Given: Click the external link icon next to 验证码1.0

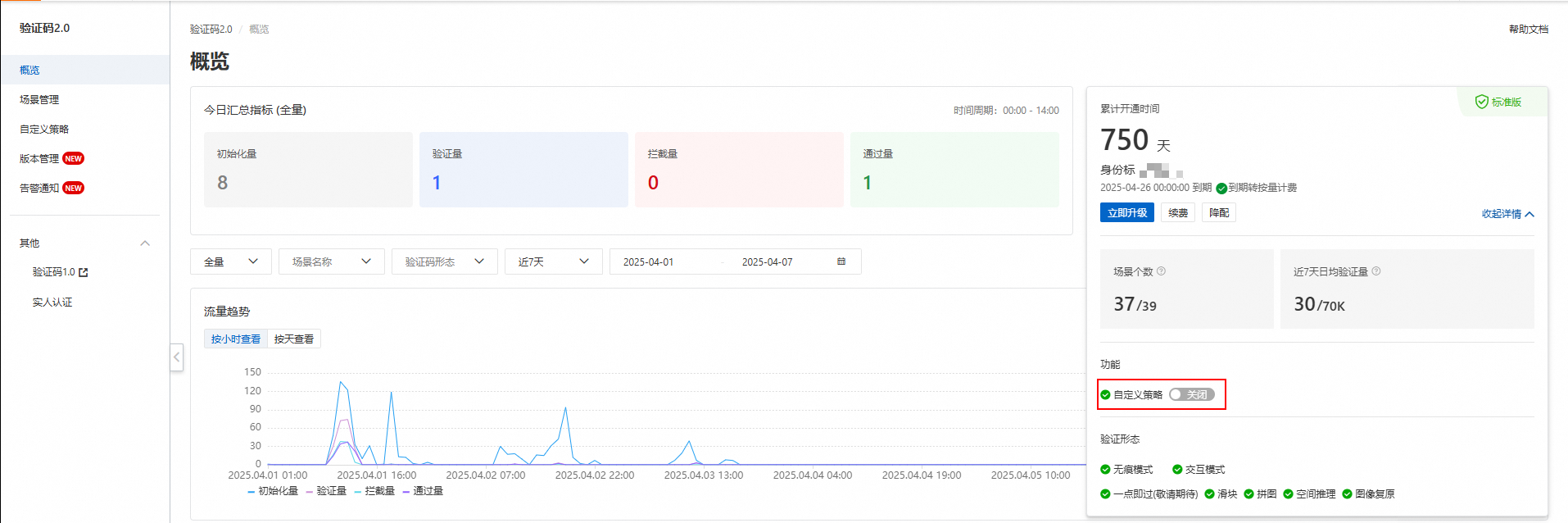Looking at the screenshot, I should coord(83,272).
